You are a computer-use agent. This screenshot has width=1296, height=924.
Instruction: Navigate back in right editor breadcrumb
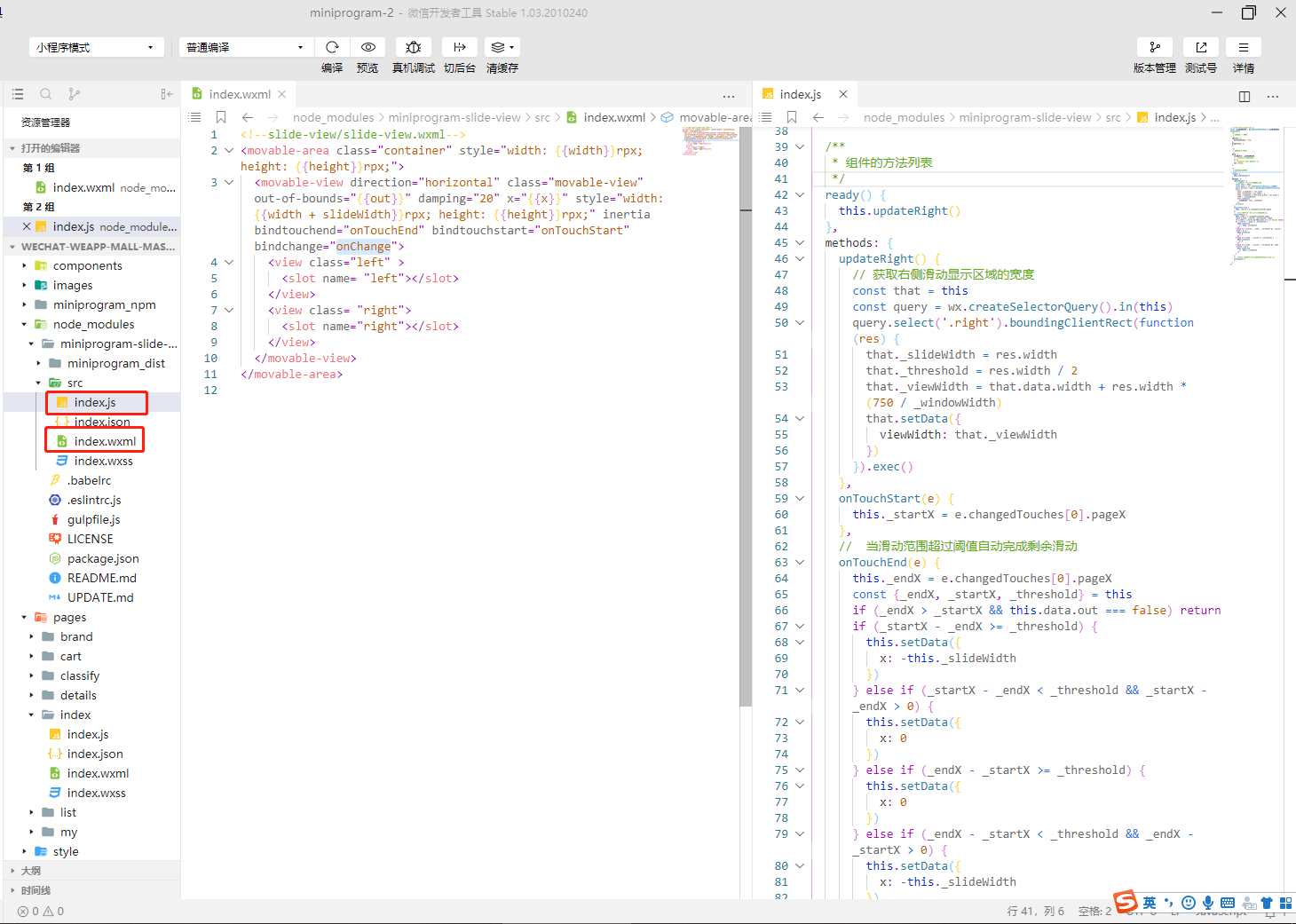click(818, 117)
